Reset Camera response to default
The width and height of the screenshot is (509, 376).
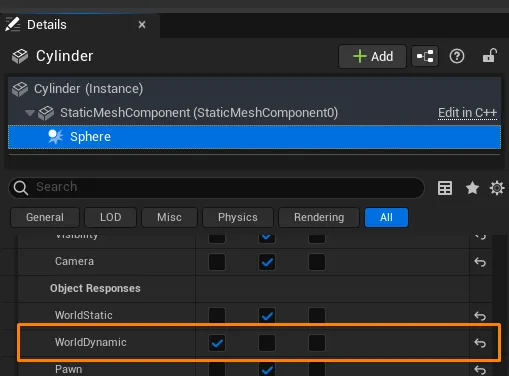(x=480, y=262)
